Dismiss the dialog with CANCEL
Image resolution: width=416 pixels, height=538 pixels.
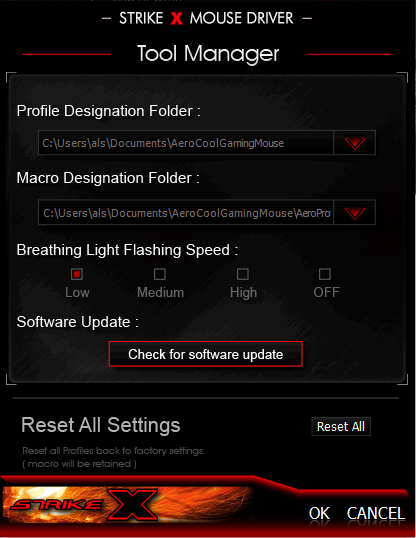click(376, 514)
